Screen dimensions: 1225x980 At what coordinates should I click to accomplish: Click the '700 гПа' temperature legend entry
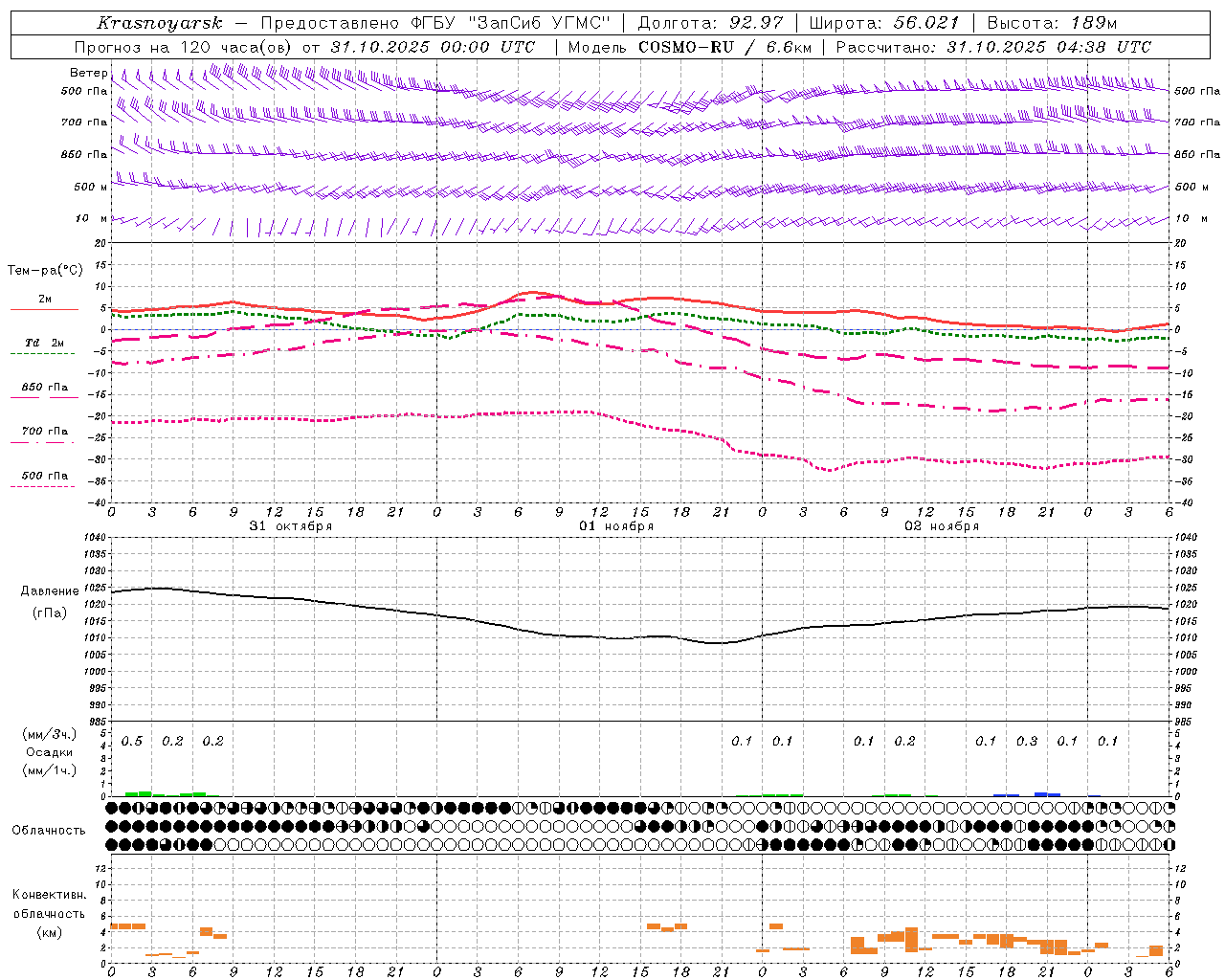point(45,432)
